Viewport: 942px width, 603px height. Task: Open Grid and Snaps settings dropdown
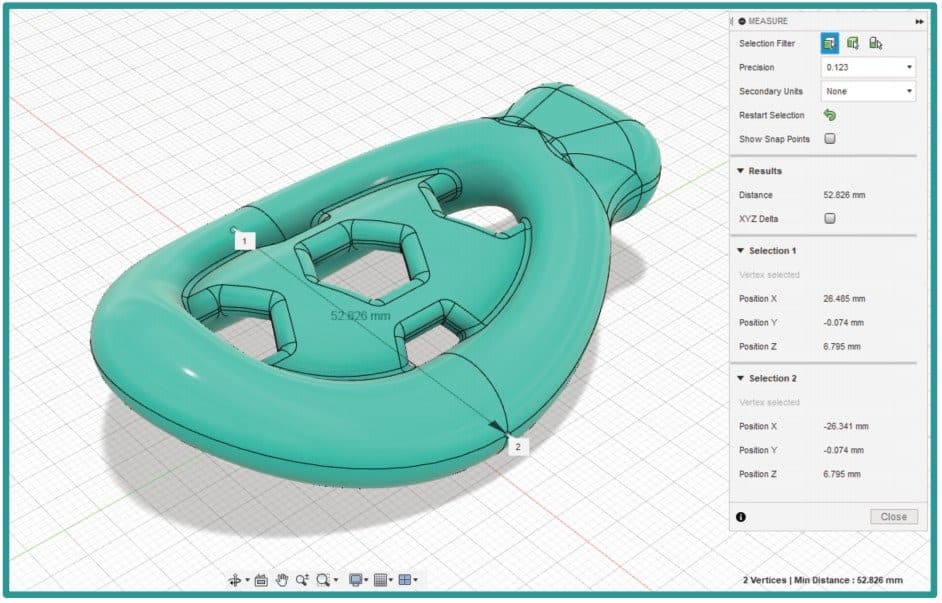[383, 579]
